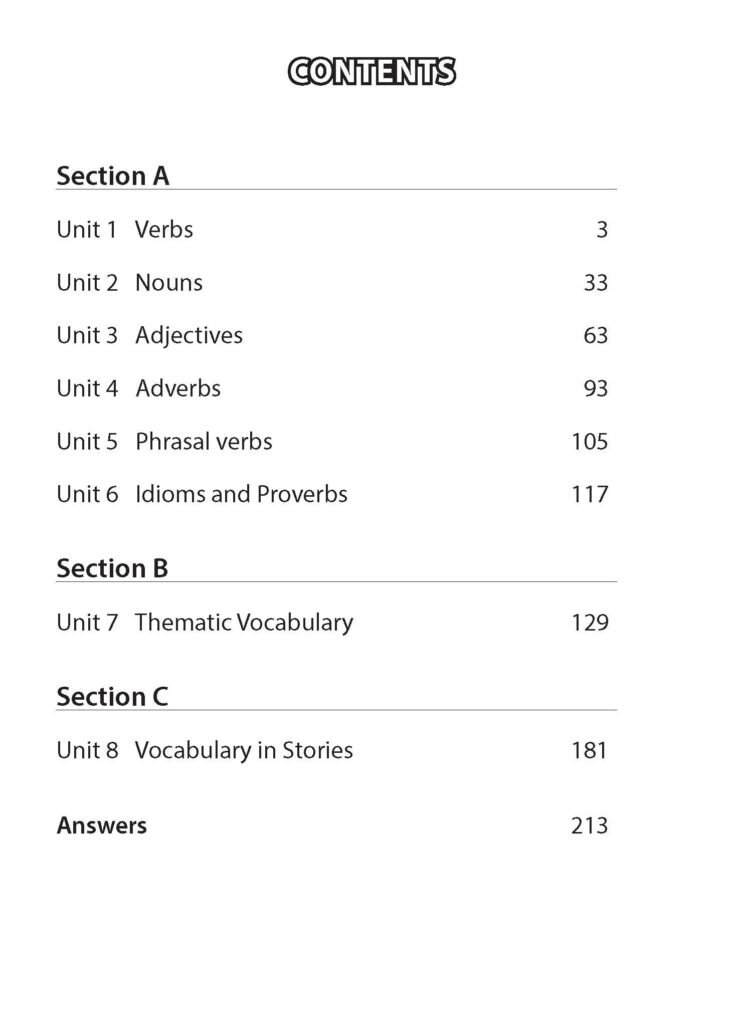
Task: Click page number 33
Action: coord(595,283)
